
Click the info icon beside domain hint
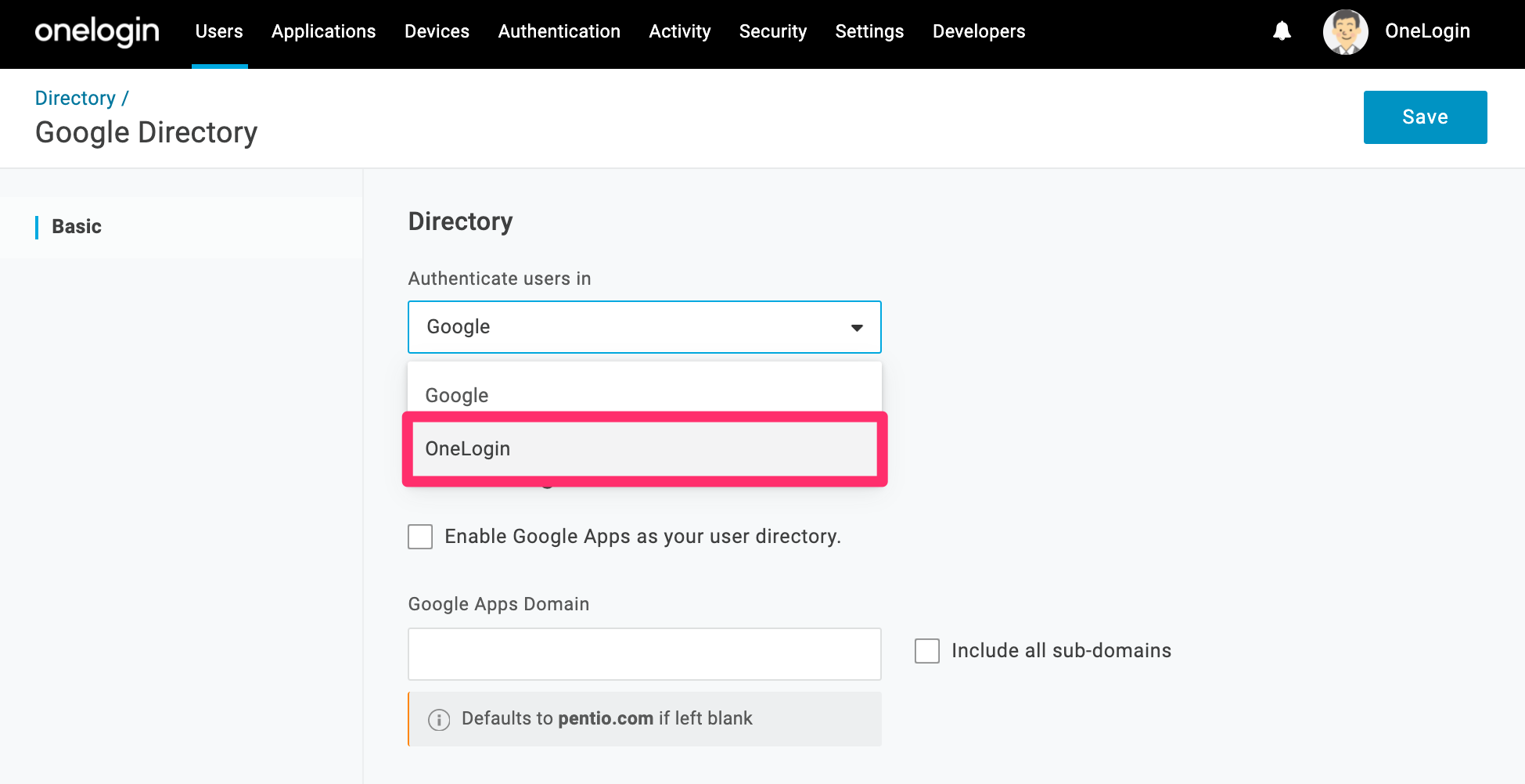(439, 719)
